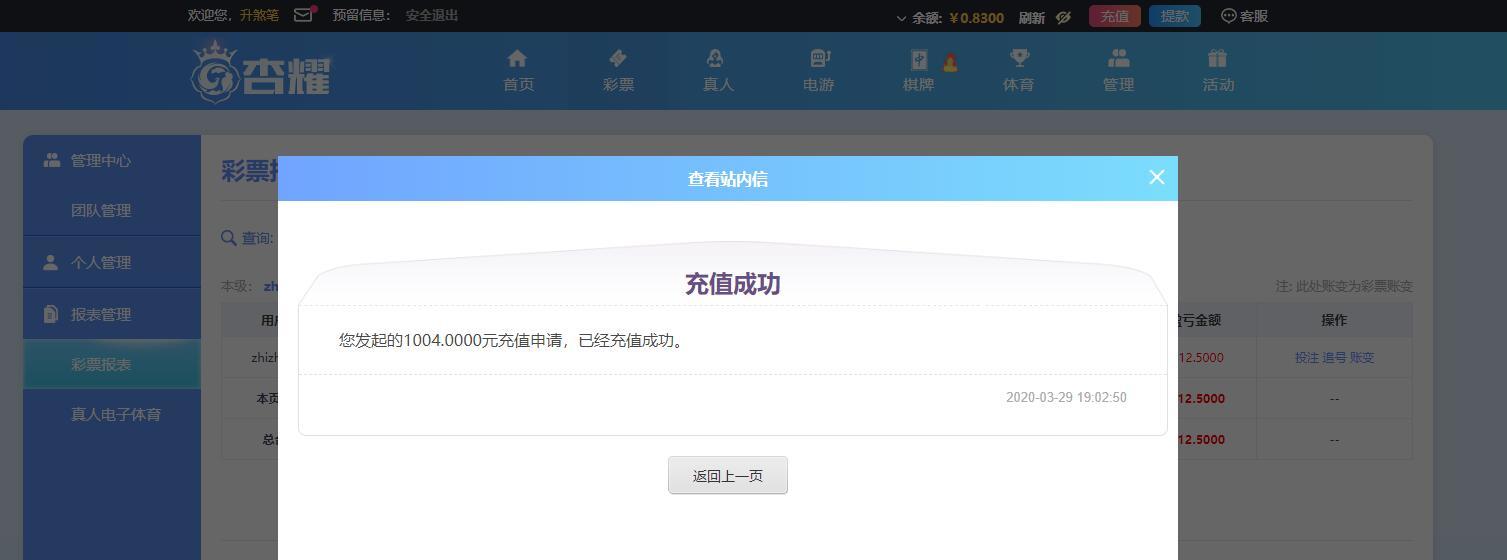The width and height of the screenshot is (1507, 560).
Task: Click the 升煞笔 username
Action: [x=259, y=15]
